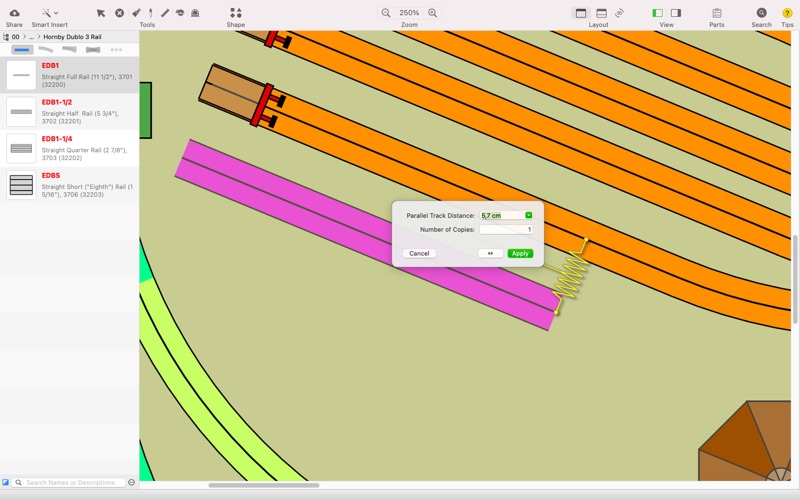Open the zoom percentage dropdown
This screenshot has width=800, height=500.
pyautogui.click(x=409, y=13)
